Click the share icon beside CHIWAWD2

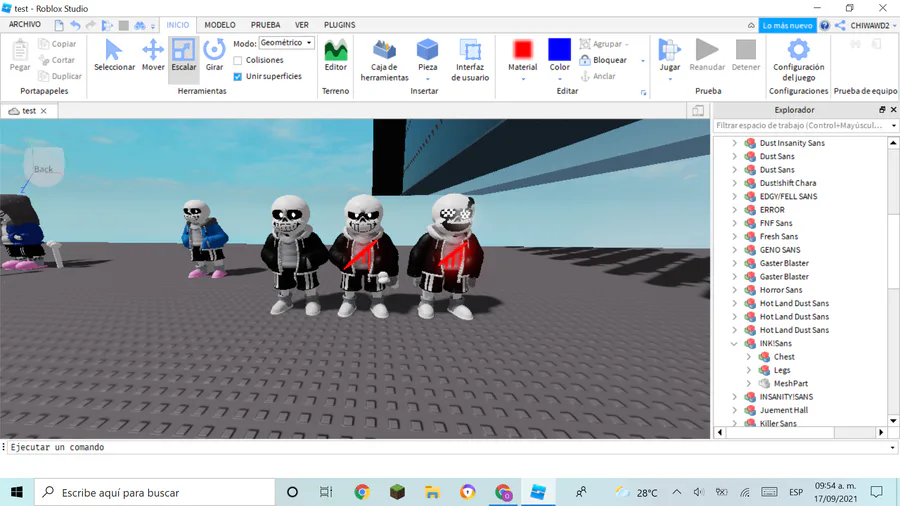point(840,25)
